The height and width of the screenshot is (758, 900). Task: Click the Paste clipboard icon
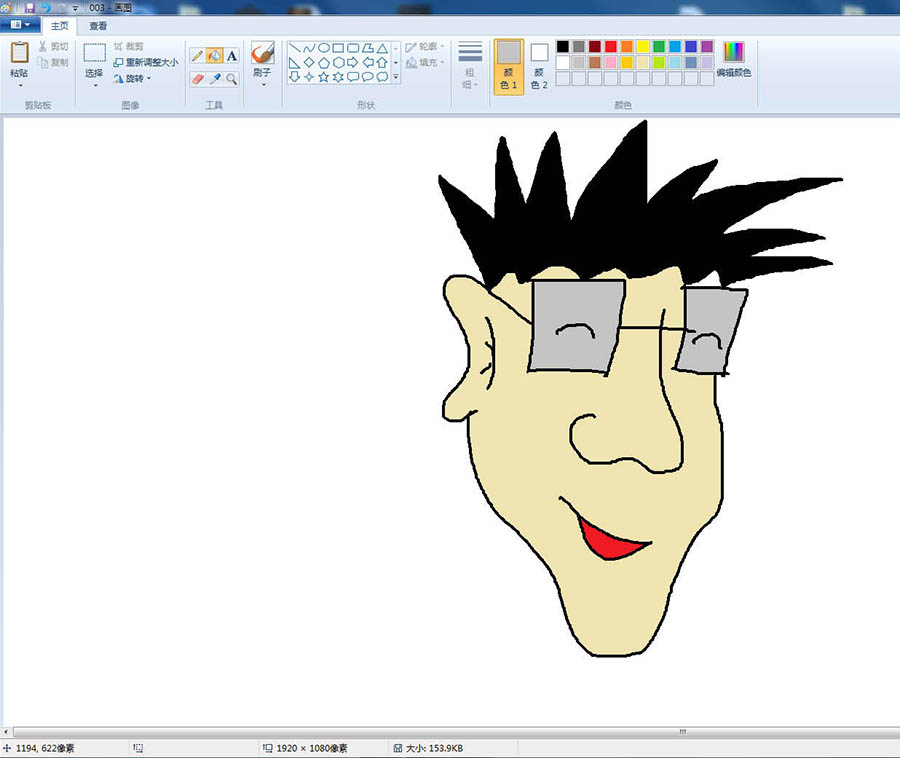click(20, 53)
